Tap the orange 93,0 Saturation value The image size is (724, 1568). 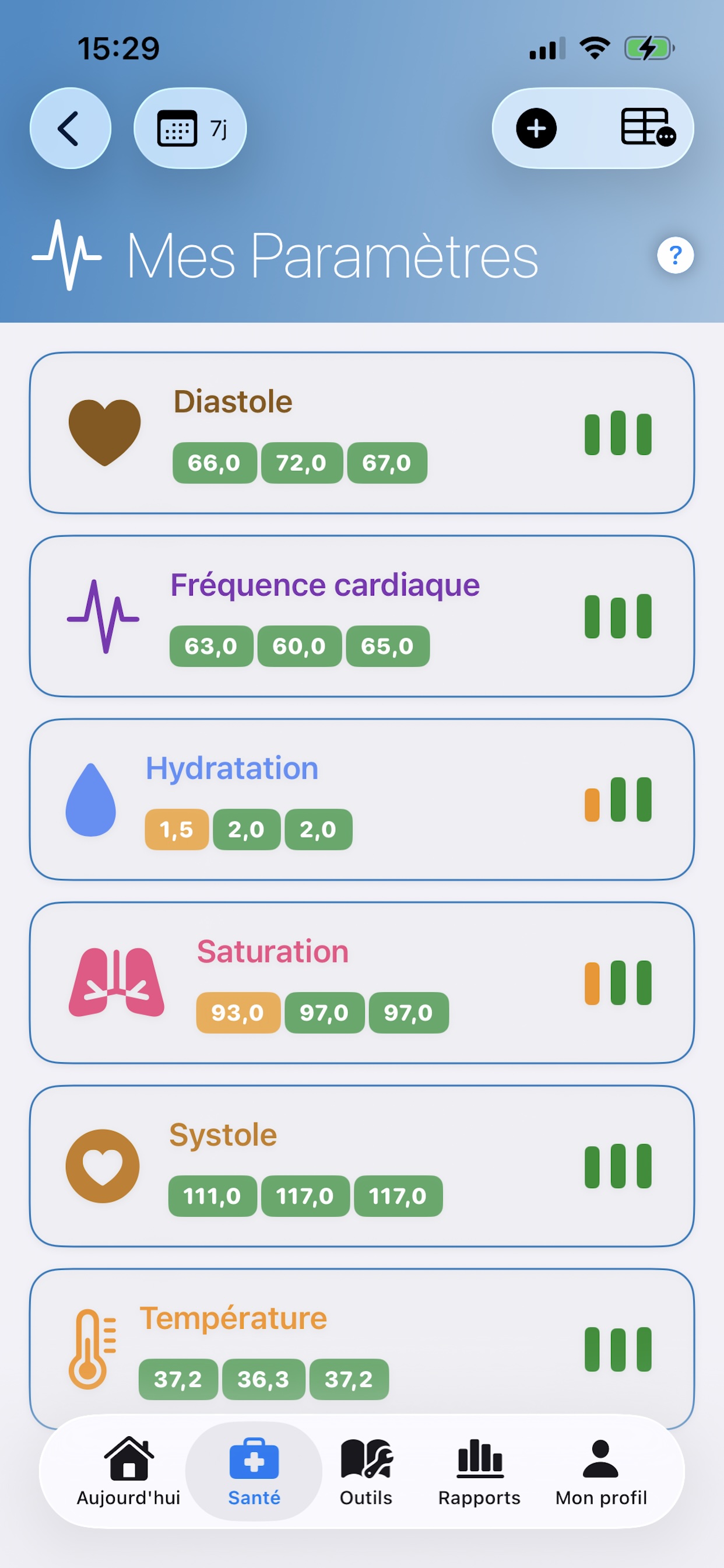click(x=238, y=1013)
